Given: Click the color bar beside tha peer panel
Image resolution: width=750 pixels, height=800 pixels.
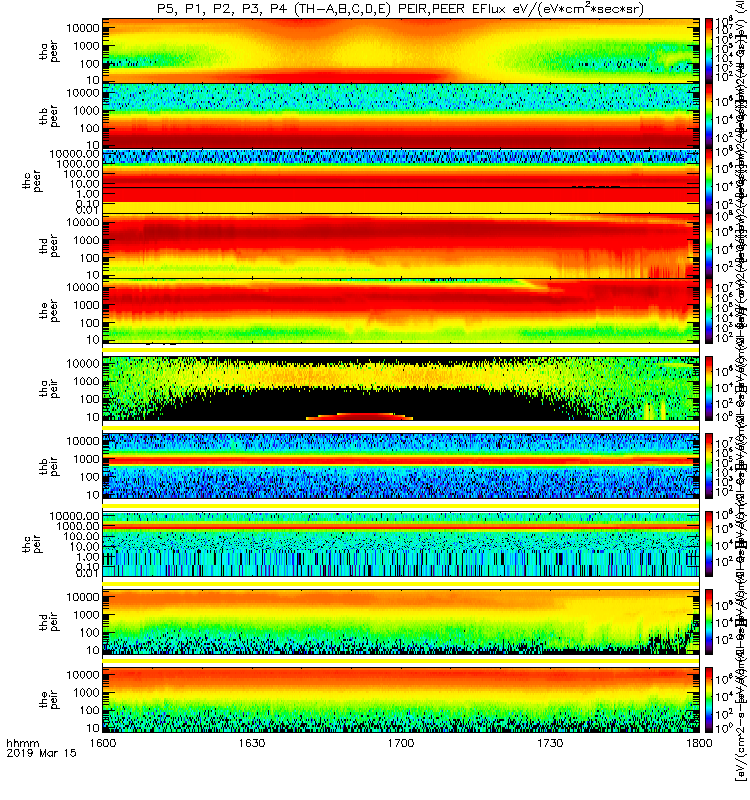Looking at the screenshot, I should (x=709, y=51).
